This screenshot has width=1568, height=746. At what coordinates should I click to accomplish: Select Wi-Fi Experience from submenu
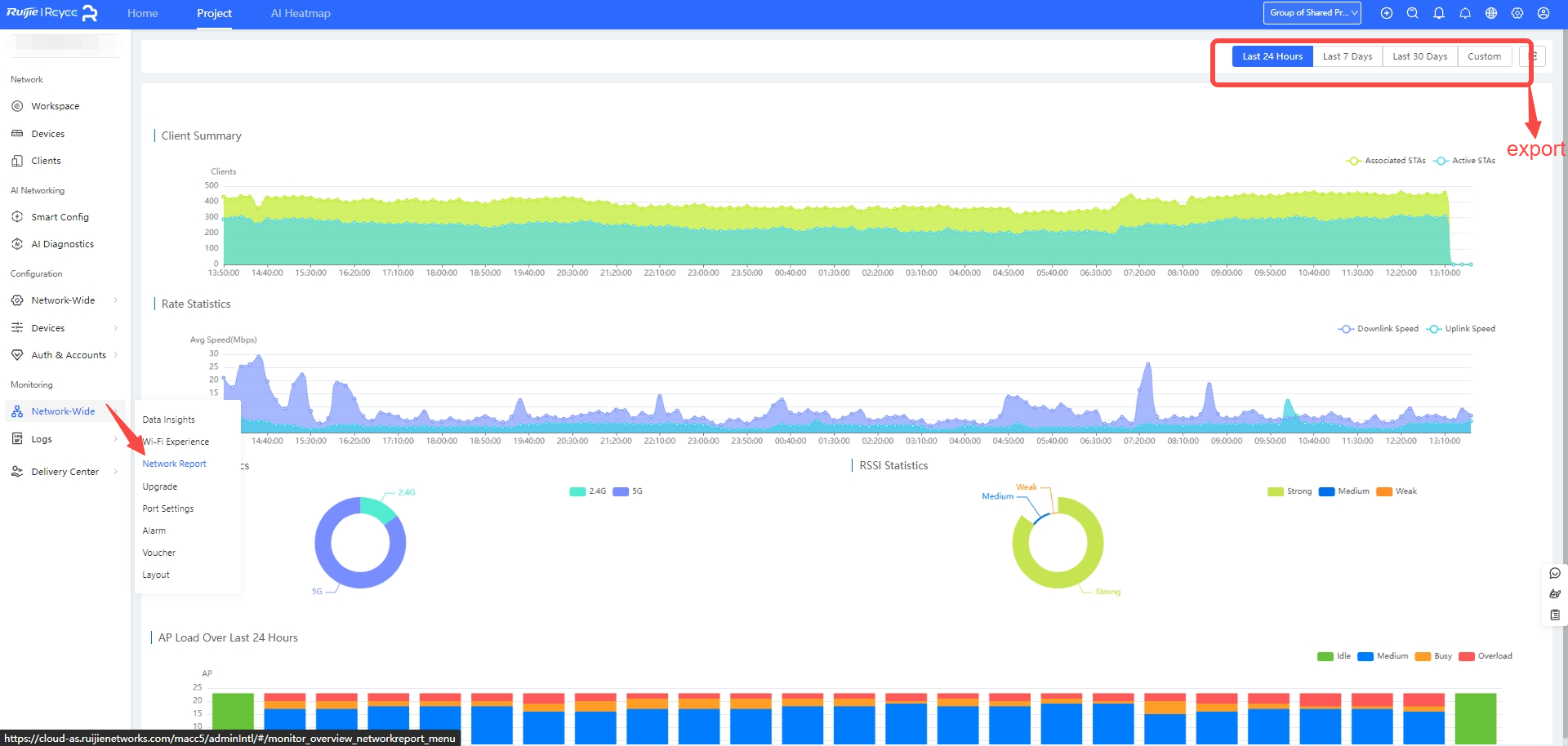coord(176,442)
